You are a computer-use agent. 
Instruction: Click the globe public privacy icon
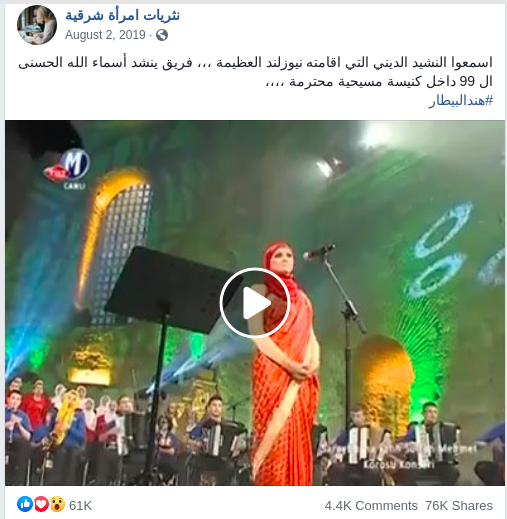click(162, 35)
